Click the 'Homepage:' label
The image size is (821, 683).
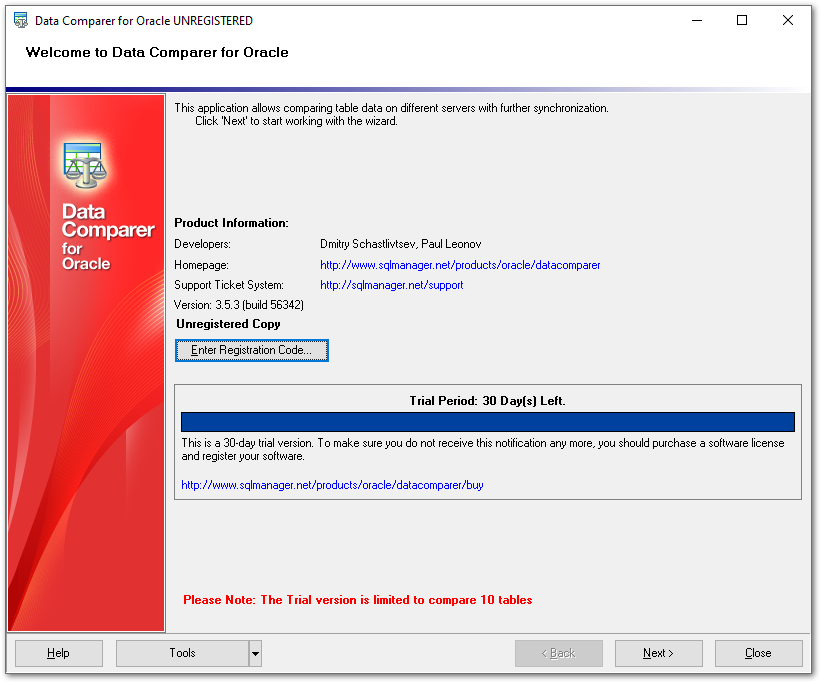tap(201, 265)
